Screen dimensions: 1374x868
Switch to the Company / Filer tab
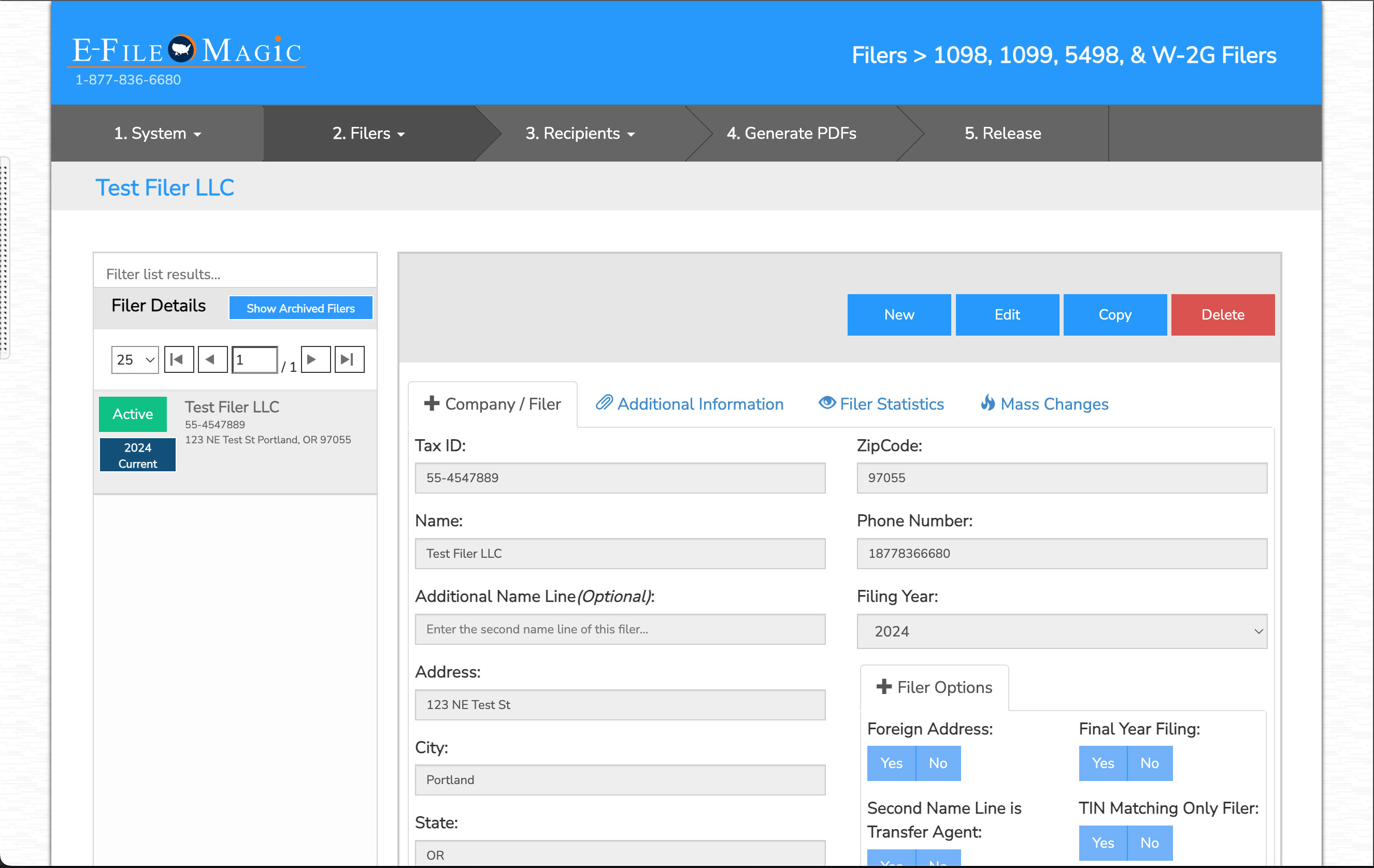(492, 404)
